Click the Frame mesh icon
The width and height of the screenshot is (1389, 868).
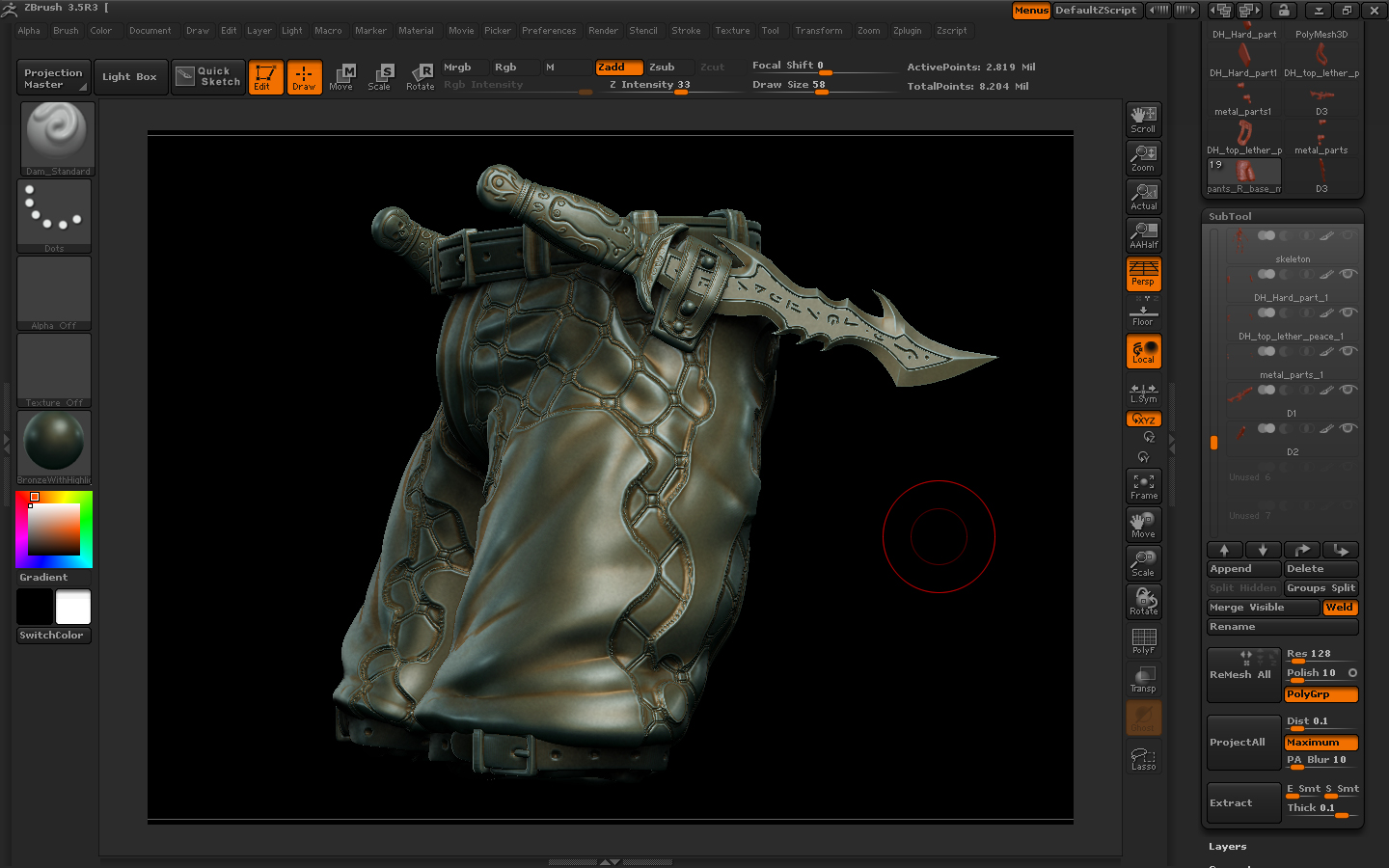1143,486
